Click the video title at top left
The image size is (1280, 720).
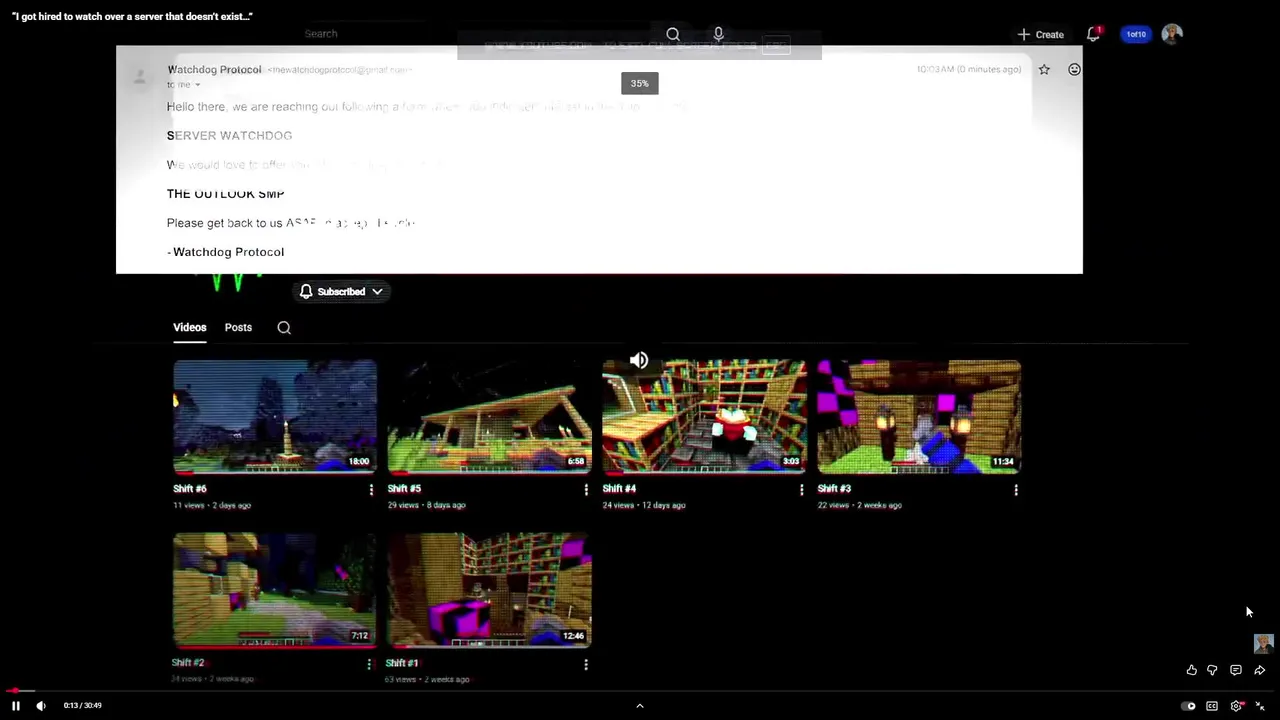point(132,16)
